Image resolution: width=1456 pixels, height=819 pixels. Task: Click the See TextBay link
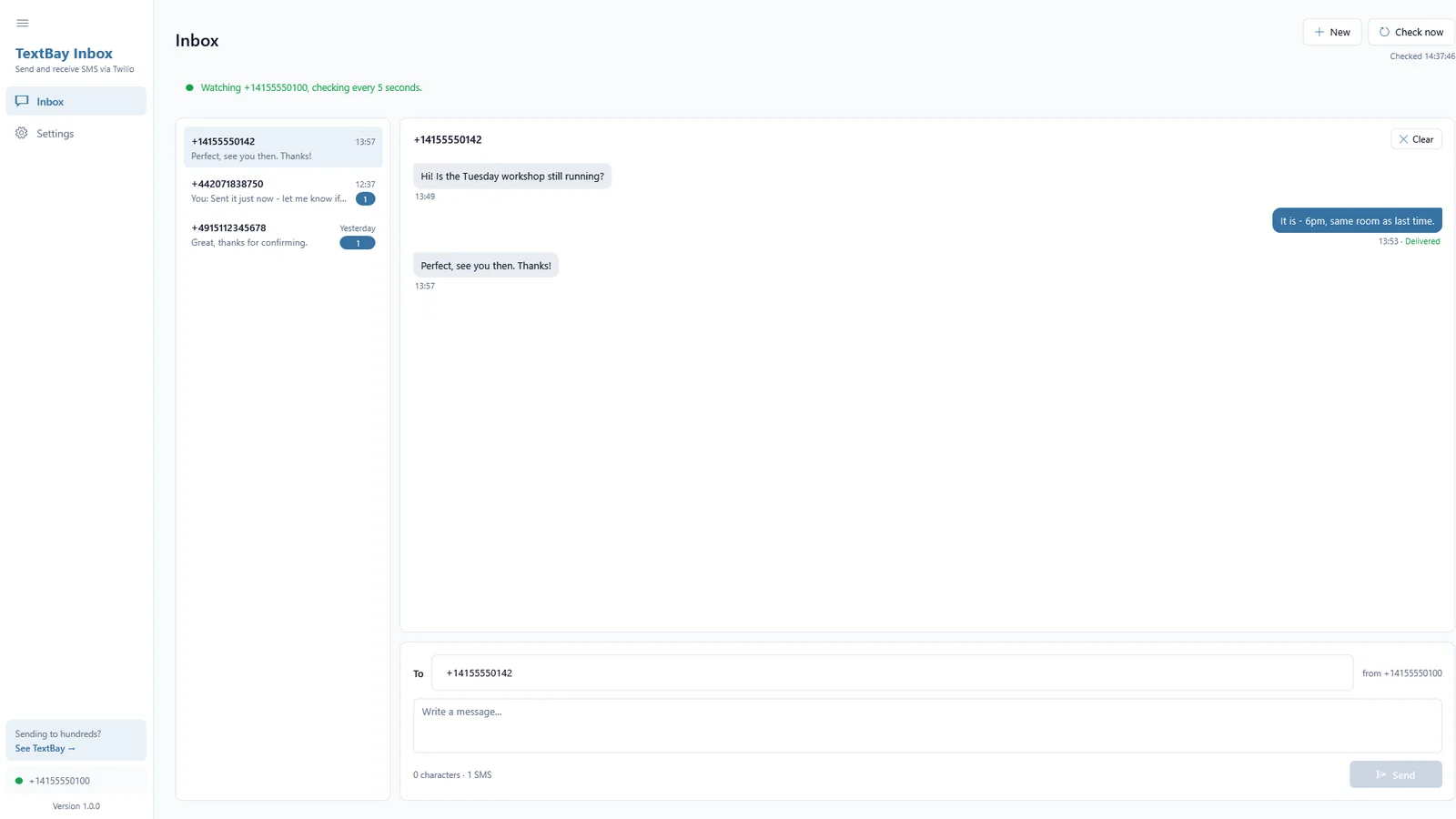(x=45, y=748)
